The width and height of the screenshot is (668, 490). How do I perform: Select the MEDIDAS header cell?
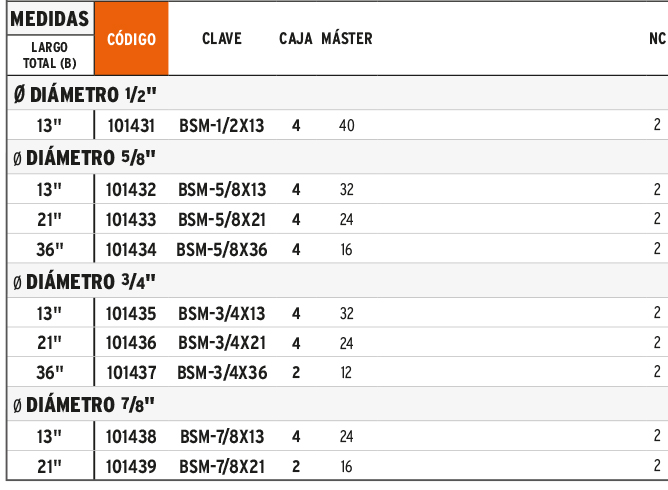[x=50, y=19]
